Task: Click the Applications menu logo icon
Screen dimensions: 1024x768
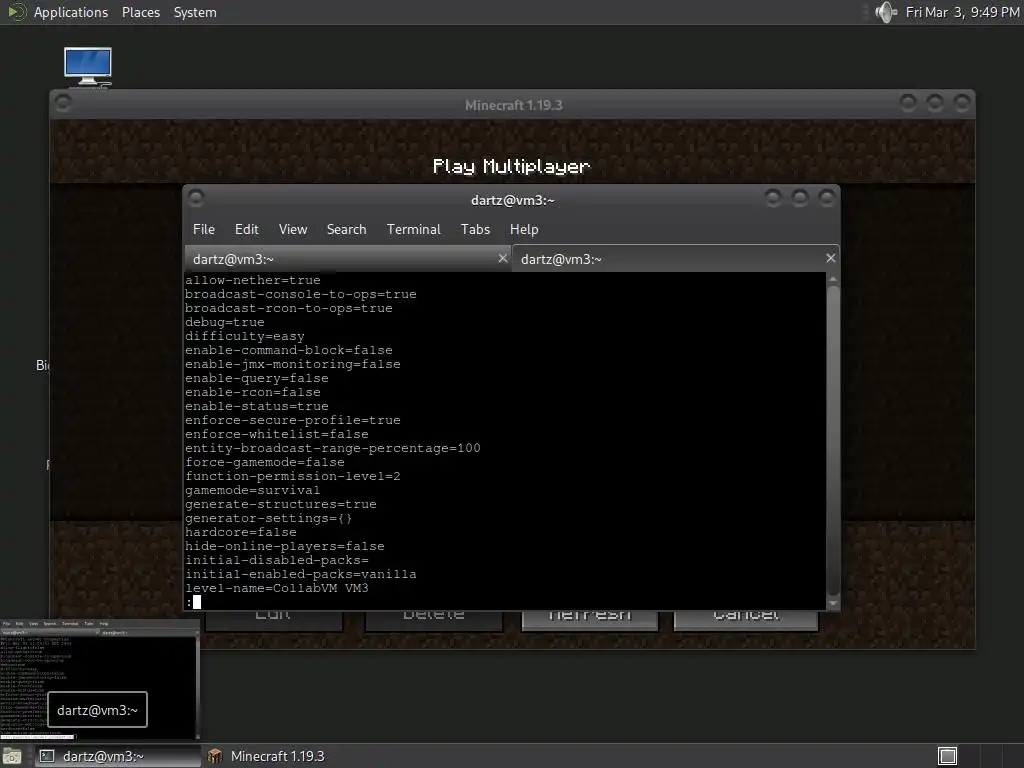Action: coord(16,12)
